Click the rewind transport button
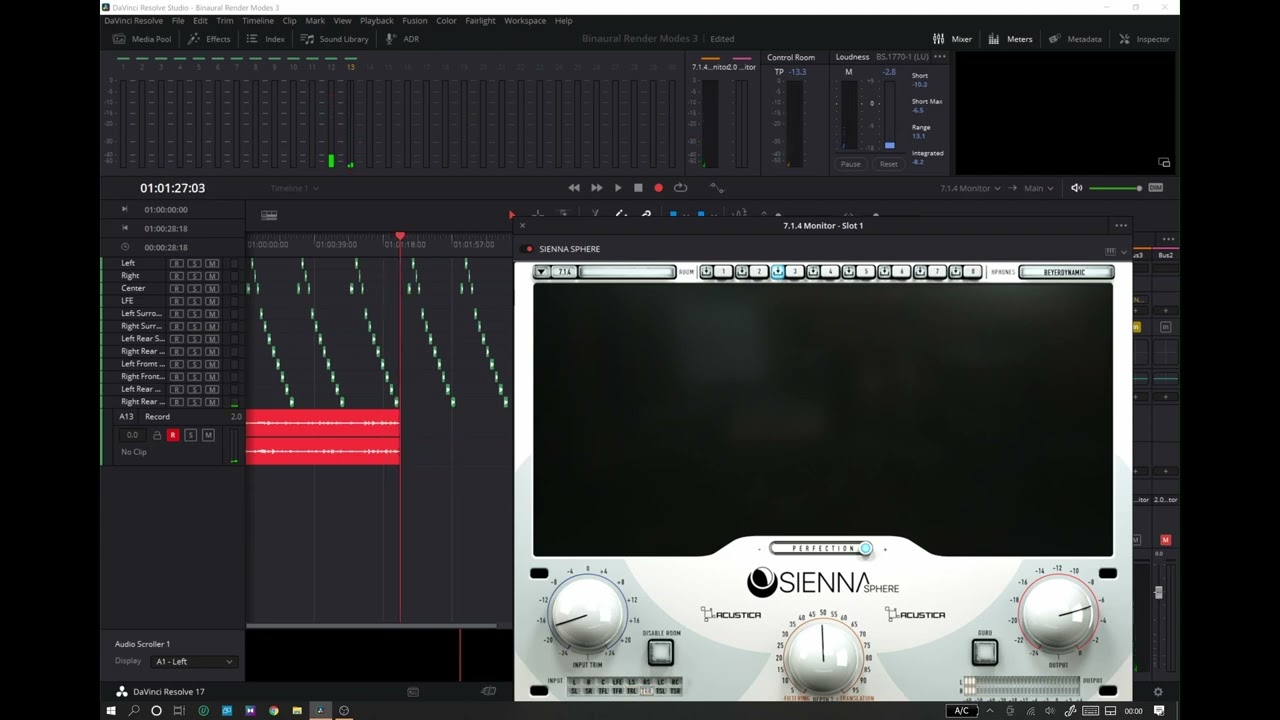Screen dimensions: 1280x720 point(574,188)
